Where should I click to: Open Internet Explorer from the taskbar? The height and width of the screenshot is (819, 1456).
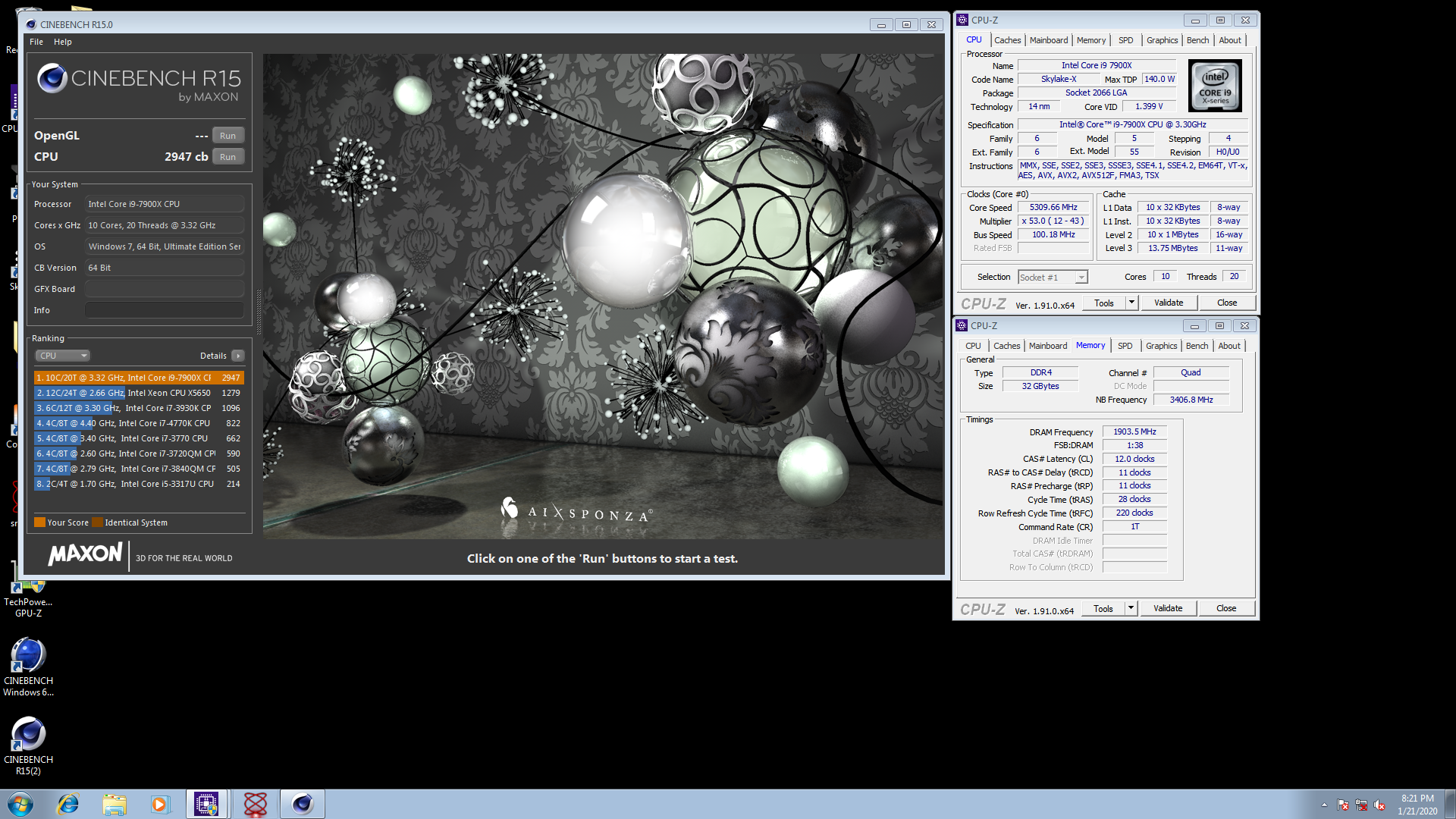(x=68, y=804)
